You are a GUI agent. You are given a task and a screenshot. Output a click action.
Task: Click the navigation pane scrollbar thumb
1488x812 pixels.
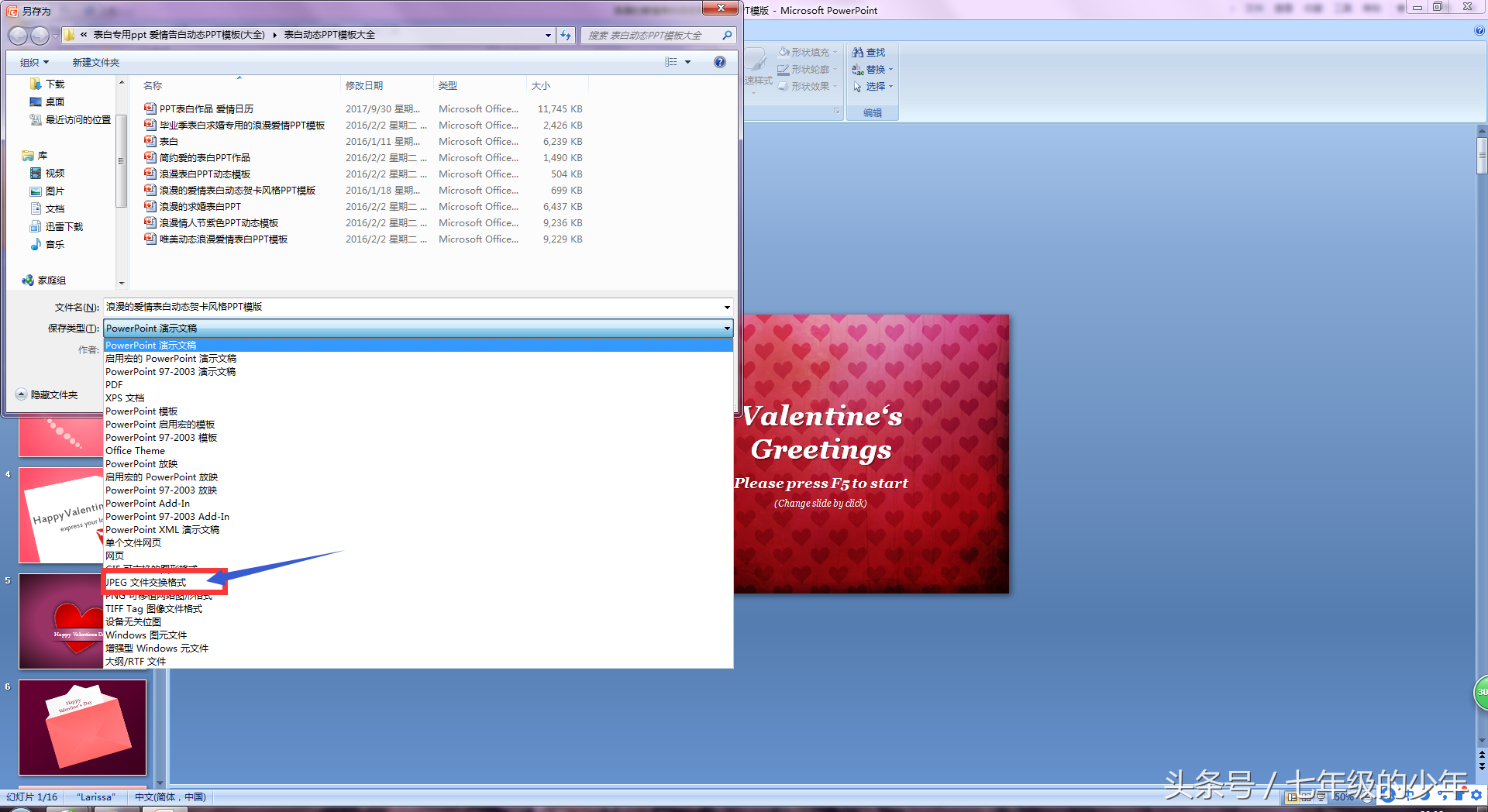(x=121, y=160)
